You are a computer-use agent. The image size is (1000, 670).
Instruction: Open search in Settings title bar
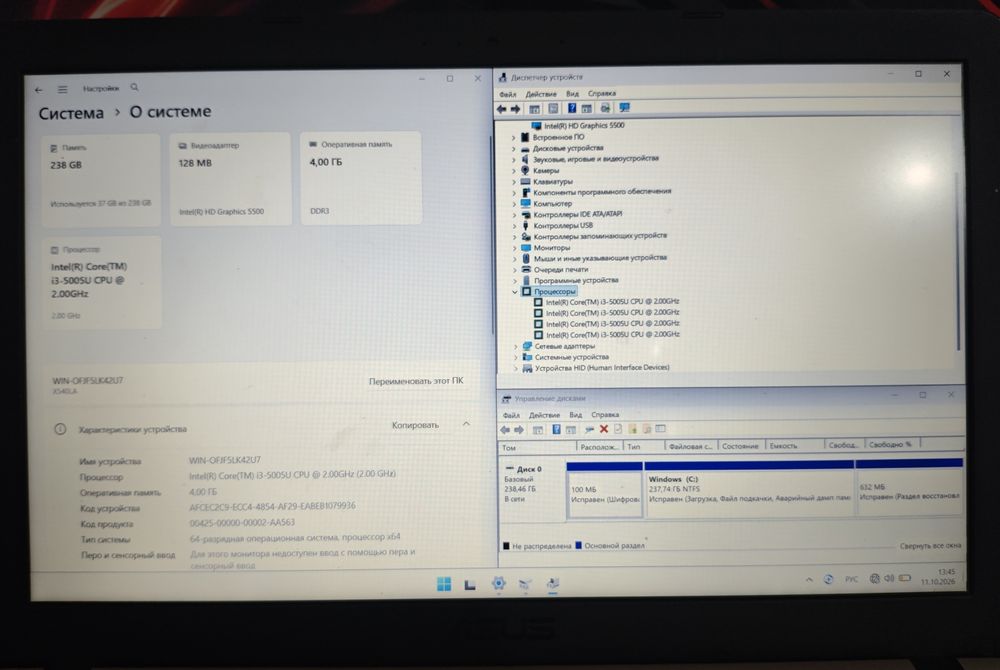point(134,87)
